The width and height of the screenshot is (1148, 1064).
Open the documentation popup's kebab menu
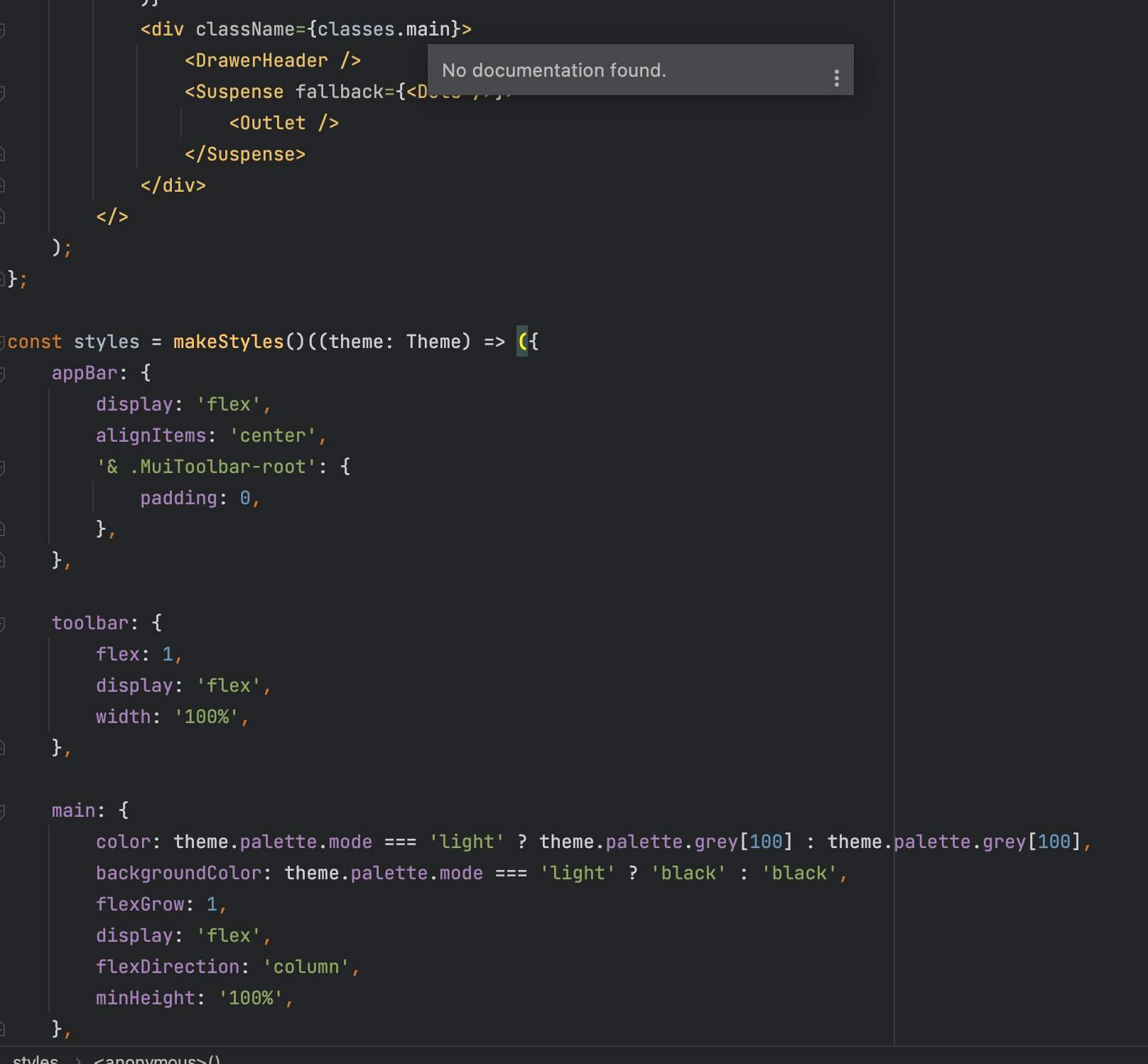pyautogui.click(x=837, y=70)
